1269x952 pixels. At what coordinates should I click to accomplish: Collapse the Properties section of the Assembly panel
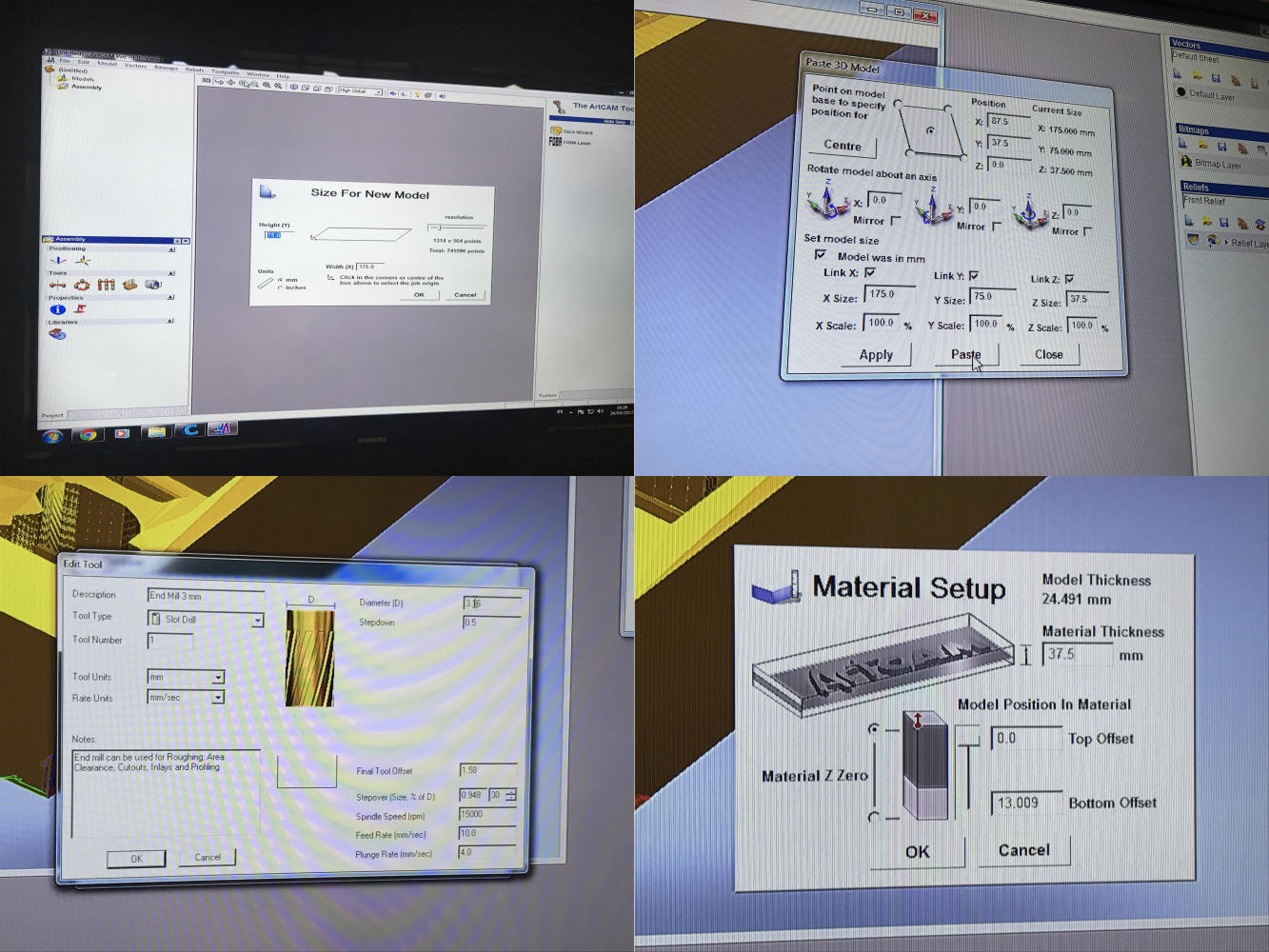171,297
